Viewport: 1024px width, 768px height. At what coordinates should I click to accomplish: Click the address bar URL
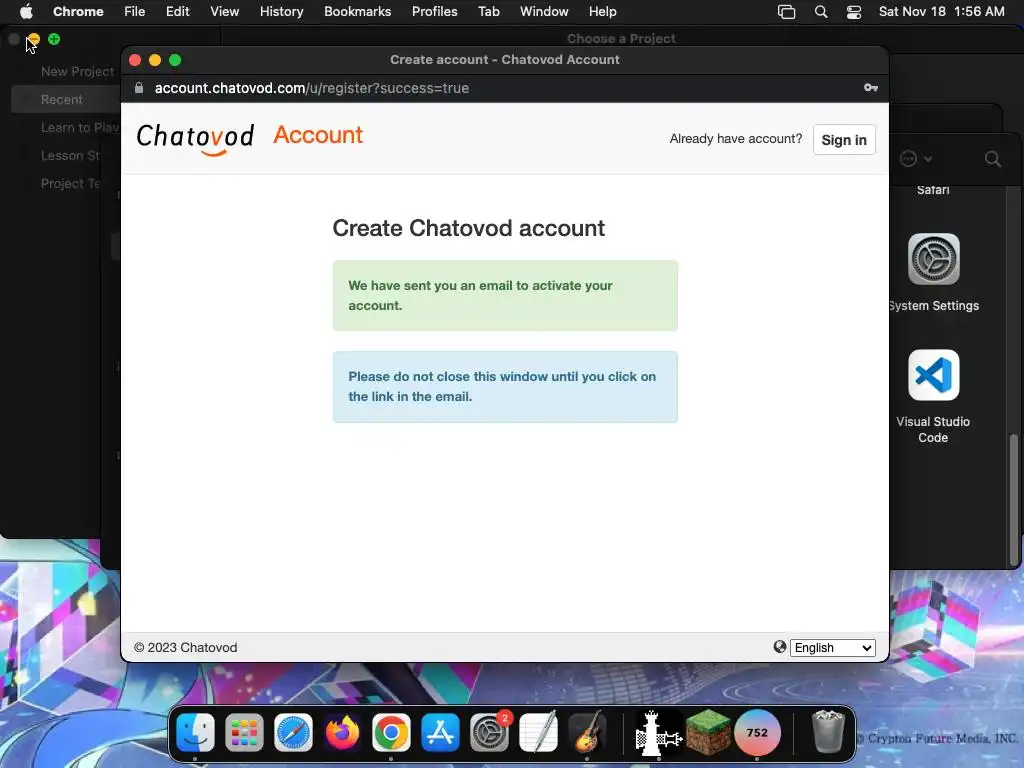coord(312,88)
